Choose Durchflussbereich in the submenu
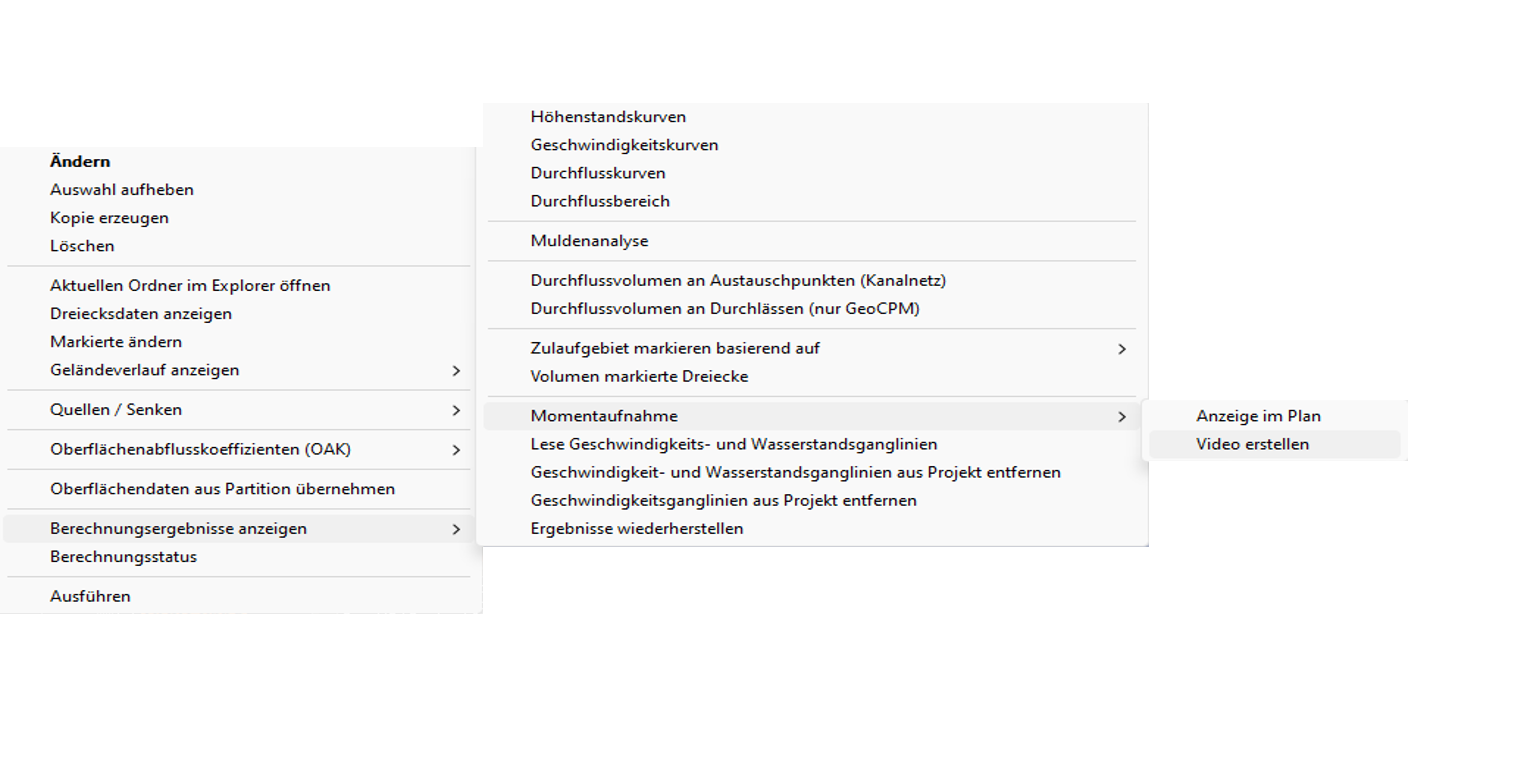 (600, 201)
